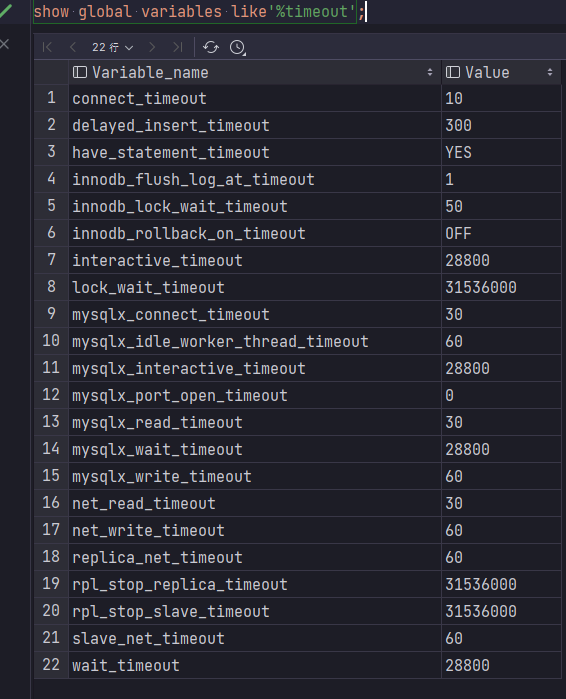Go to first page of results
Screen dimensions: 566x699
tap(47, 47)
